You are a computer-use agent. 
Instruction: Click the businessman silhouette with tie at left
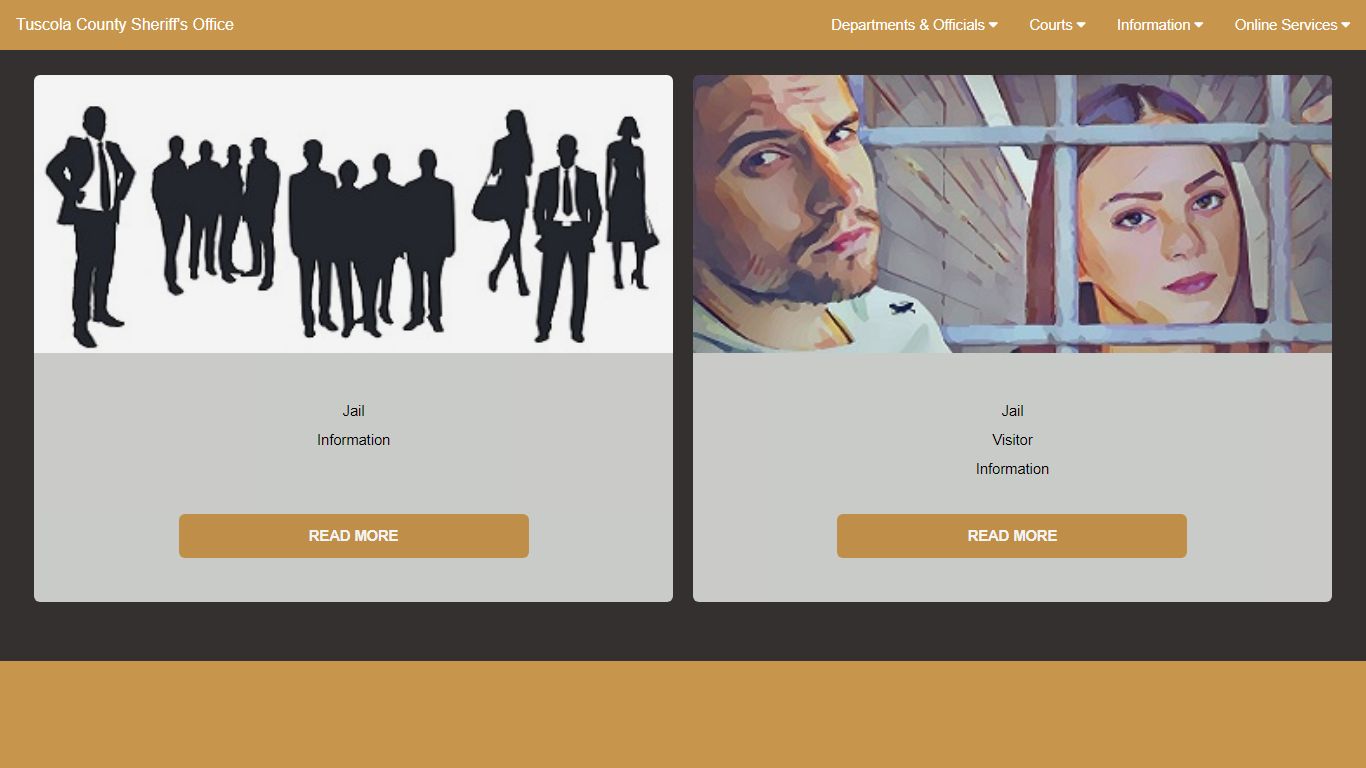coord(90,226)
